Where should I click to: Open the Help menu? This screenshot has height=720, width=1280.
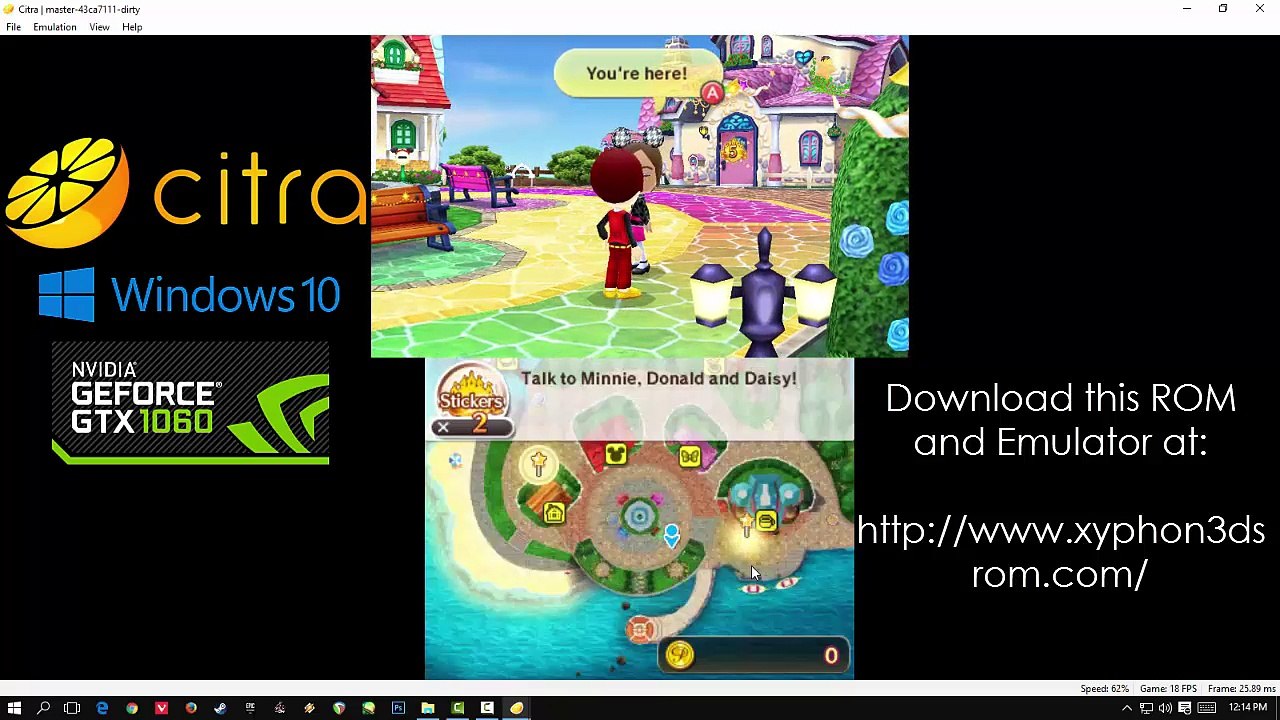pyautogui.click(x=132, y=27)
